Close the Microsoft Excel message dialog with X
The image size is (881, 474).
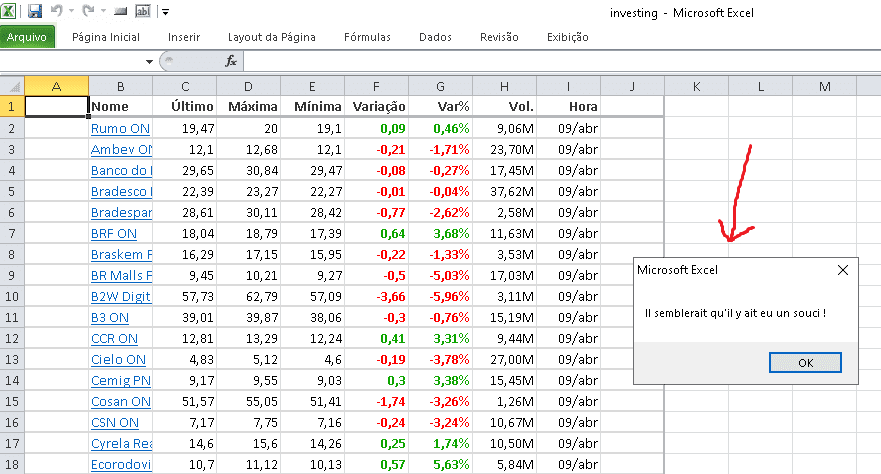(842, 270)
